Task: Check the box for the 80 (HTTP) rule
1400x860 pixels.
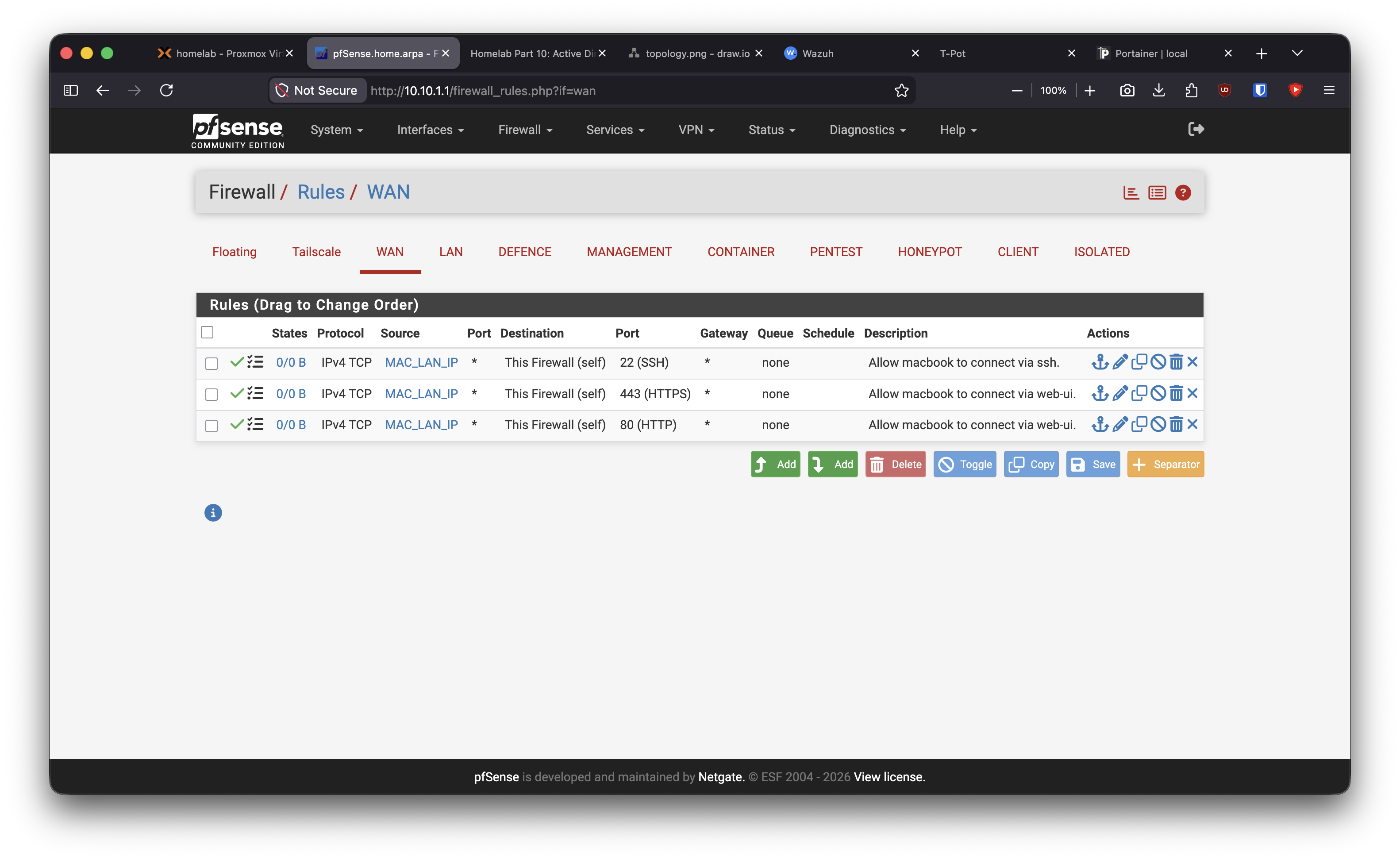Action: point(211,426)
